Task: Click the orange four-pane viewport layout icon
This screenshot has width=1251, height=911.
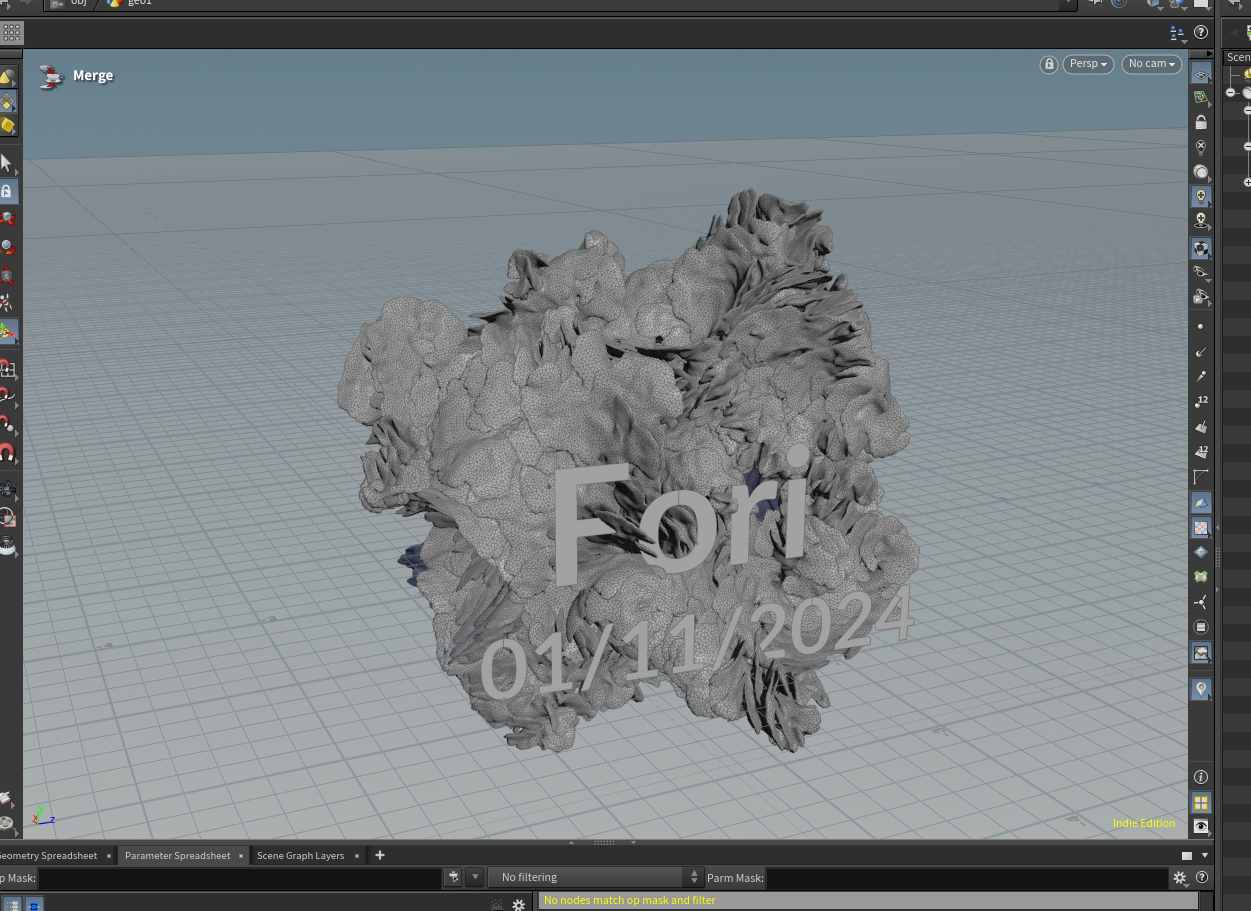Action: point(1201,802)
